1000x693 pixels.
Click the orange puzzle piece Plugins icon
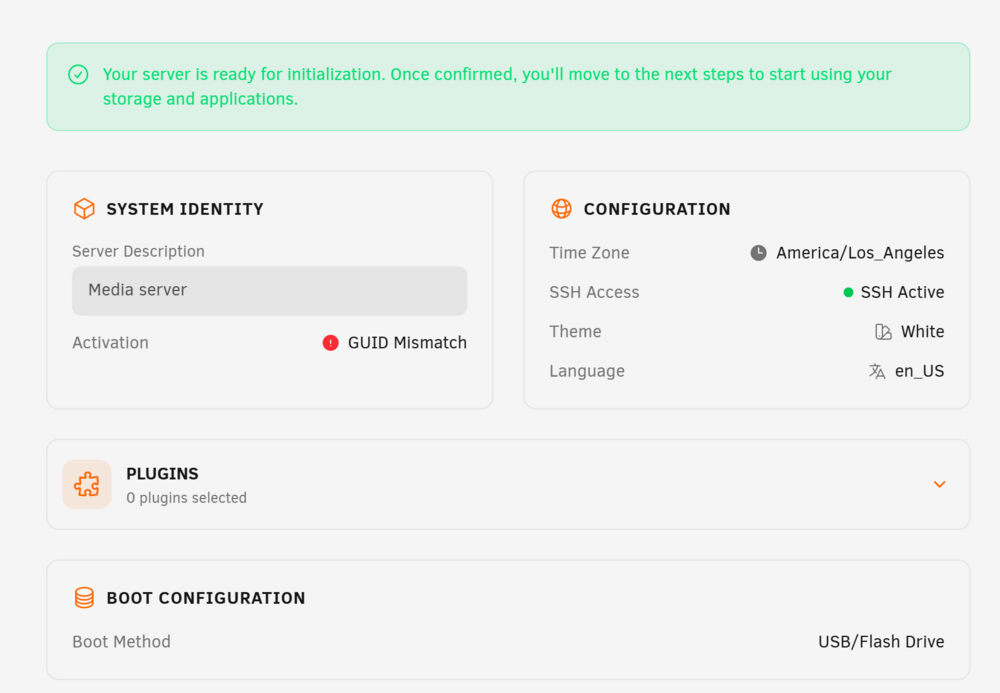pyautogui.click(x=87, y=485)
